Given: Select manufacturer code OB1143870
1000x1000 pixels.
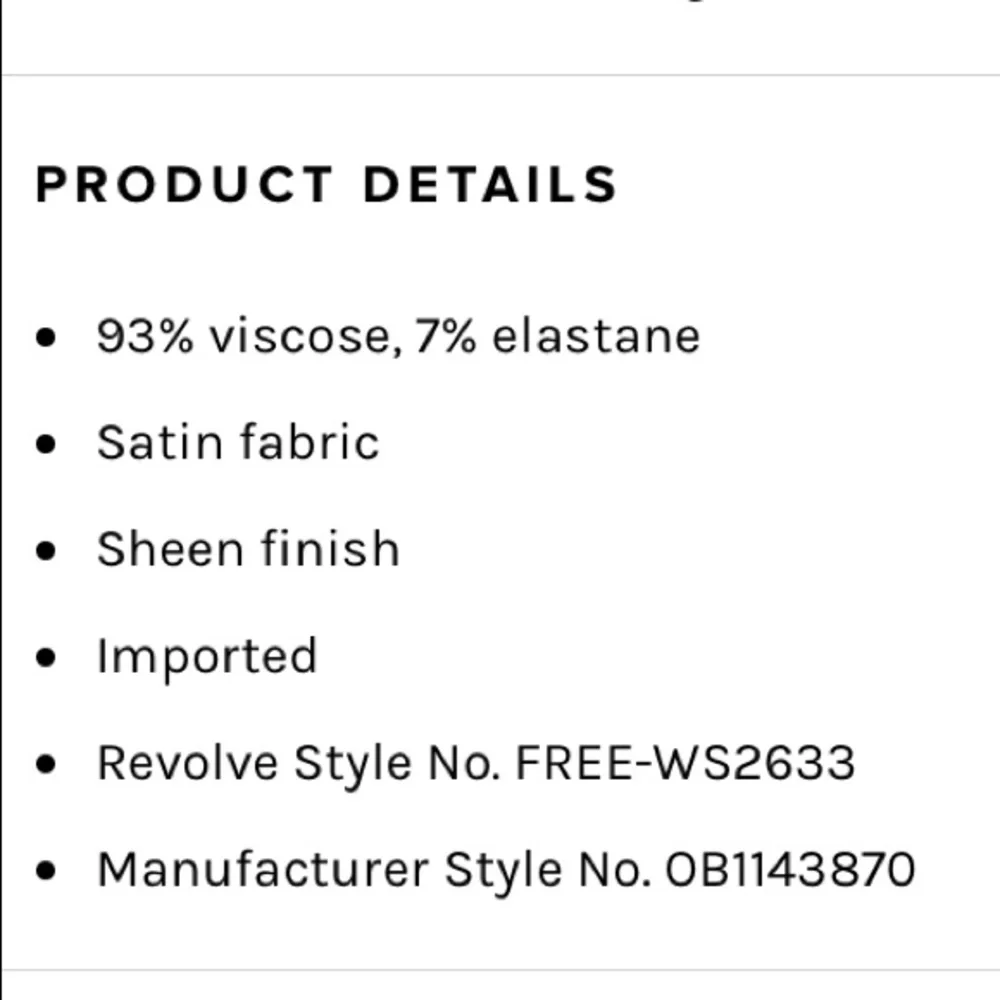Looking at the screenshot, I should [790, 869].
